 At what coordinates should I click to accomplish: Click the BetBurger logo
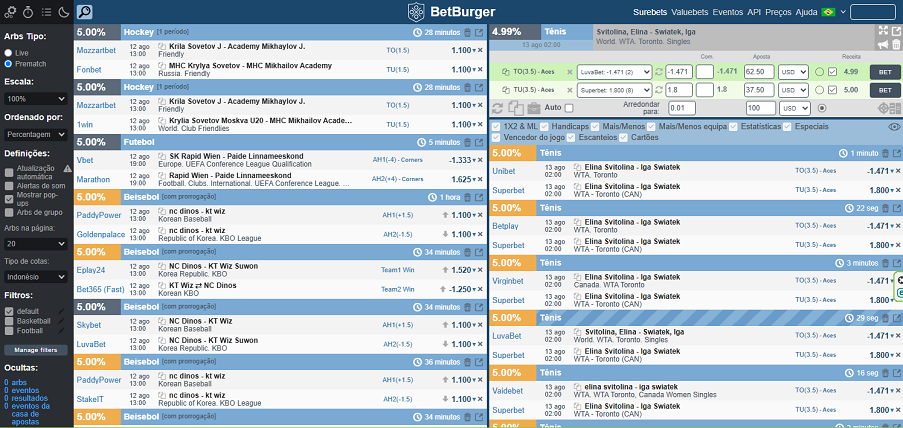point(452,12)
